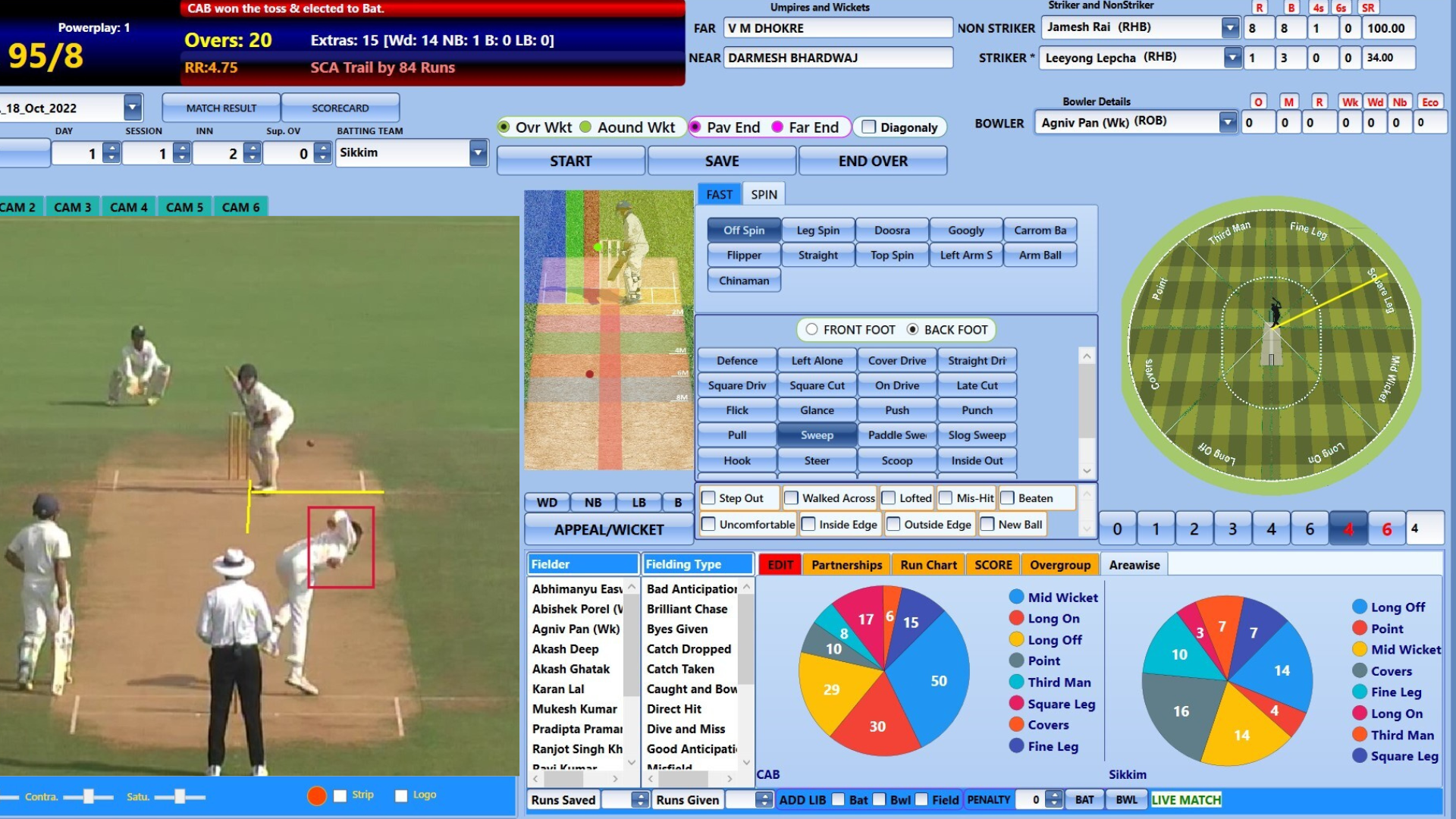Adjust the Satu. saturation slider

(x=180, y=798)
